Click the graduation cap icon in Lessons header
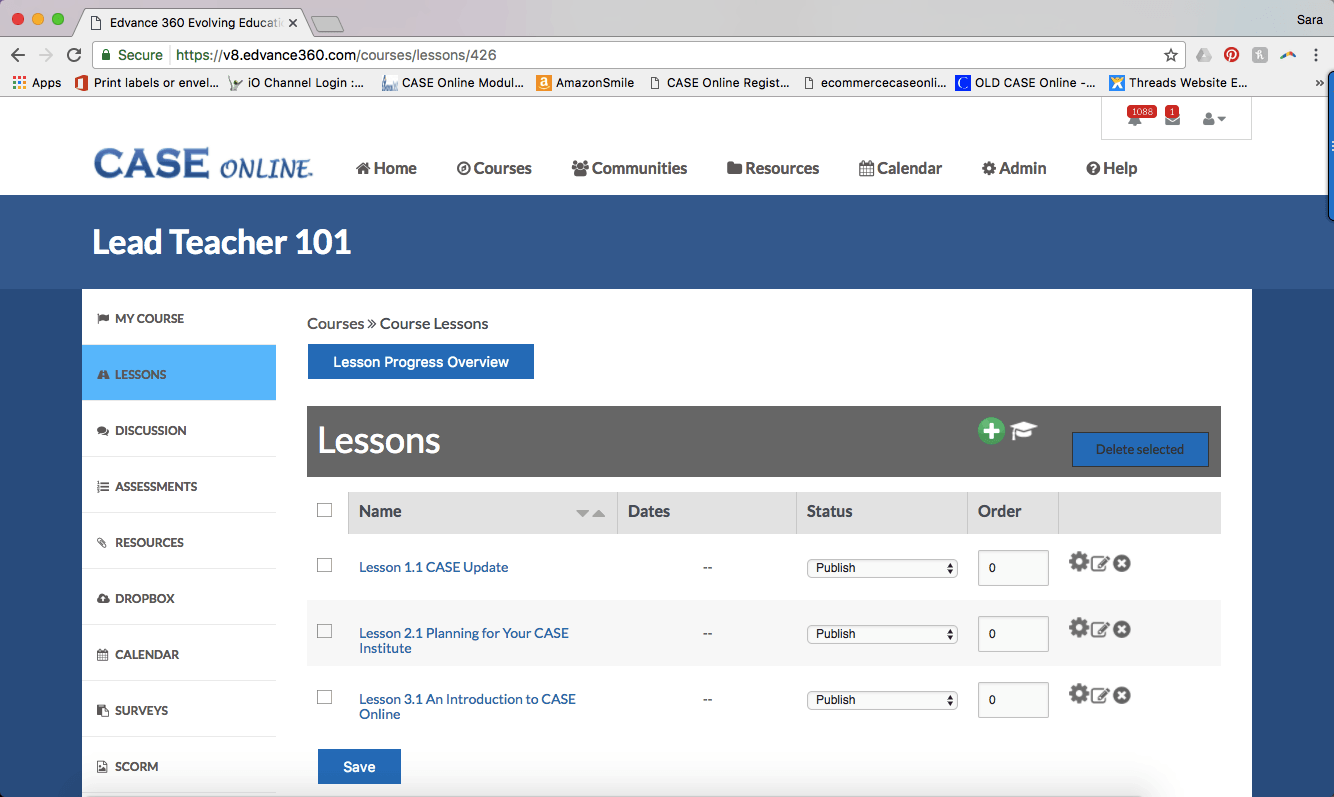 [x=1023, y=431]
